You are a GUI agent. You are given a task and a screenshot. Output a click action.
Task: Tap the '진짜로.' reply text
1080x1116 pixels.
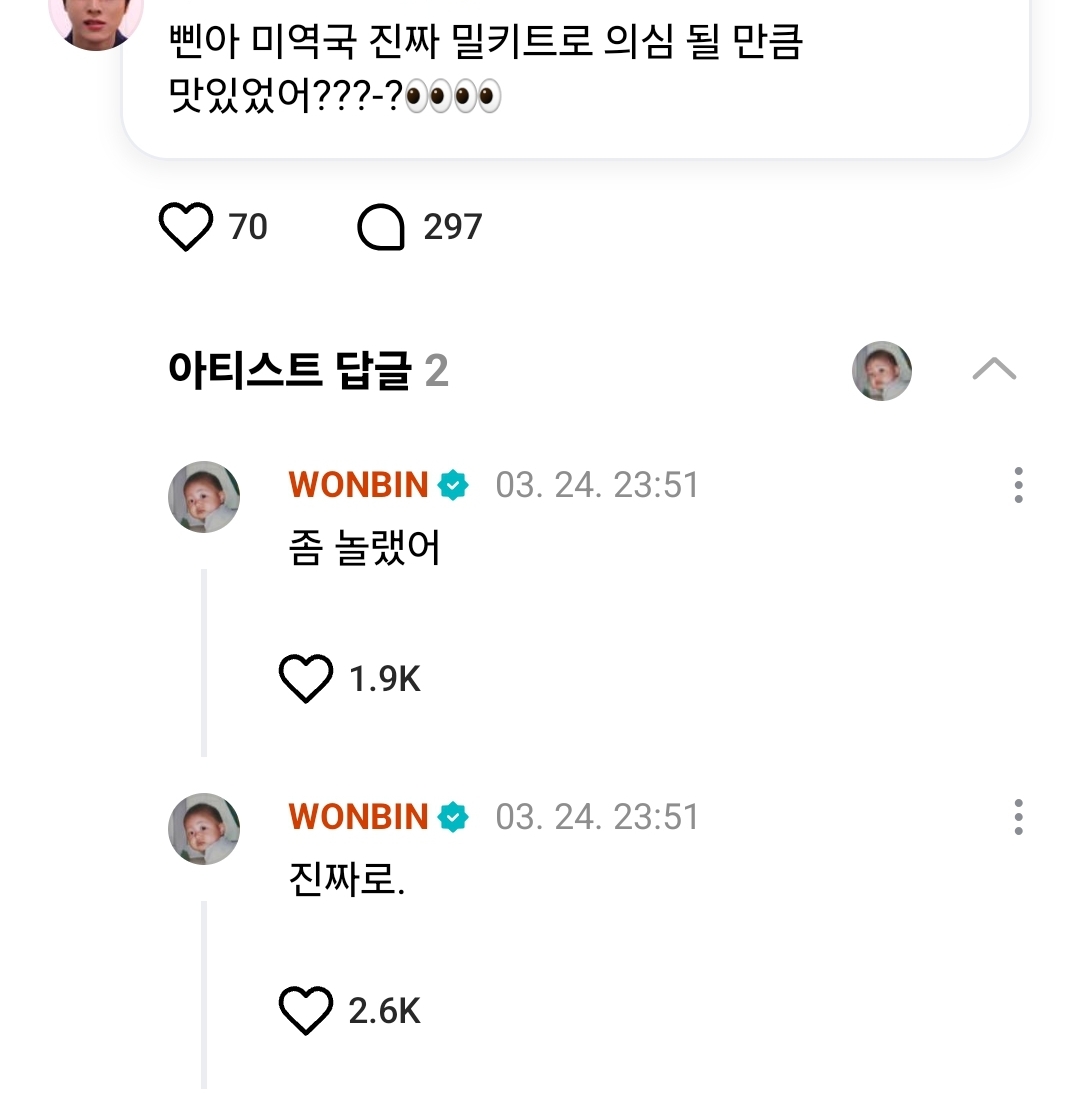click(346, 881)
